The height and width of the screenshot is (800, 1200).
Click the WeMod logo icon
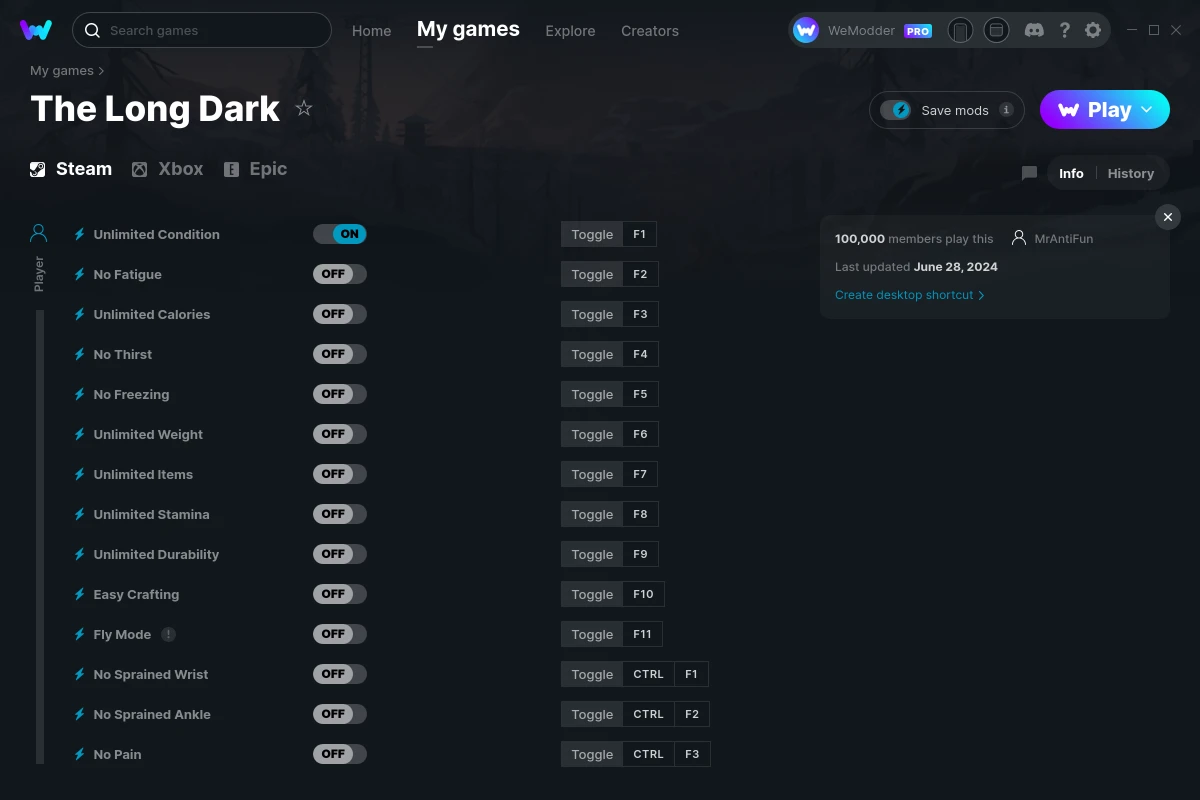tap(36, 30)
